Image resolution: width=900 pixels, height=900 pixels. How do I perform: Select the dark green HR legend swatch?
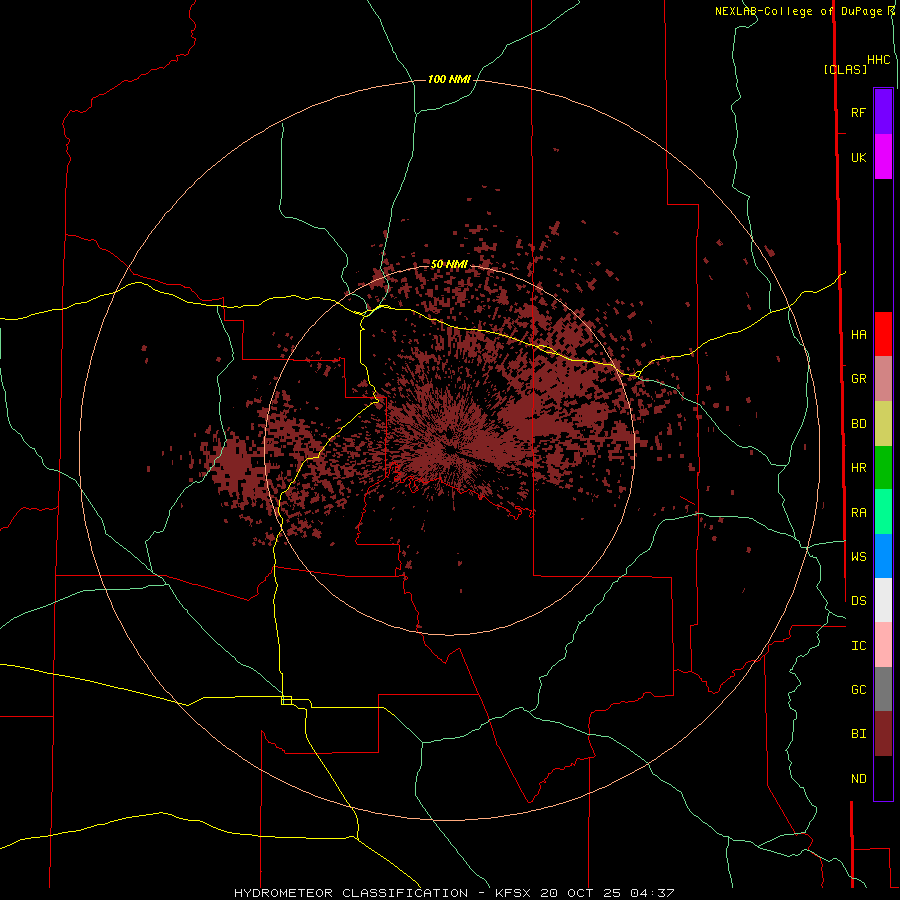[883, 468]
